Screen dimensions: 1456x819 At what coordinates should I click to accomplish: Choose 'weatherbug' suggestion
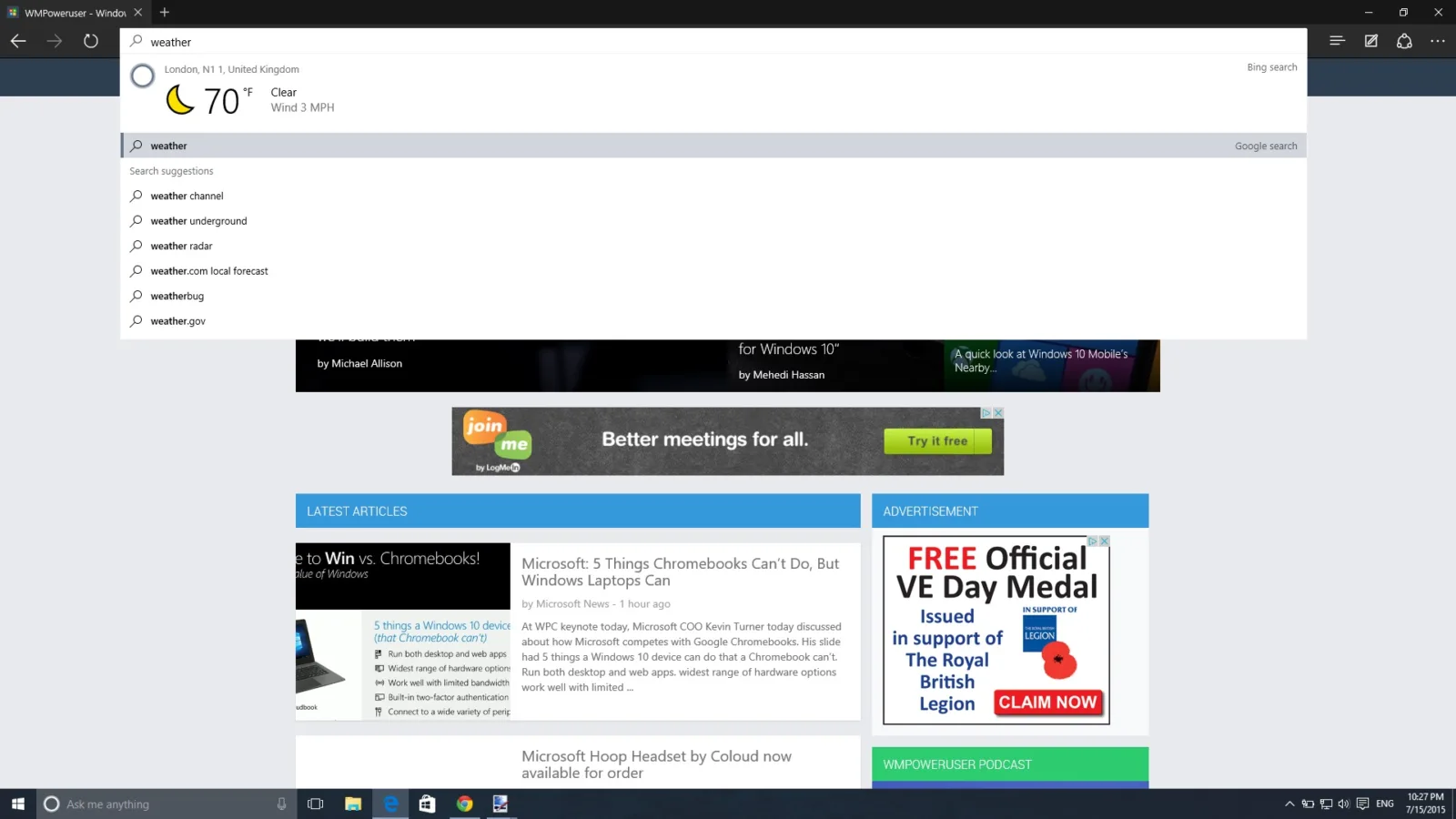coord(713,296)
